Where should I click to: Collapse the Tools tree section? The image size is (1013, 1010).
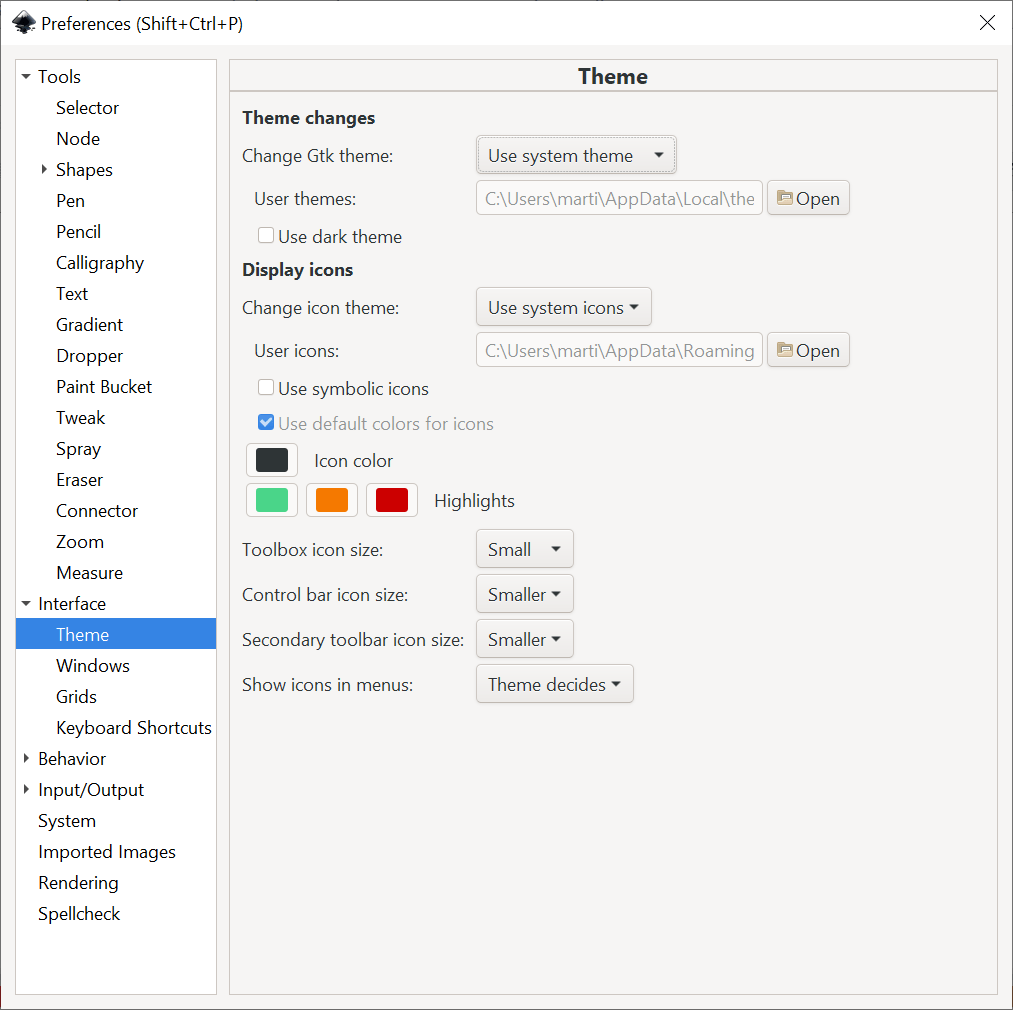coord(26,77)
